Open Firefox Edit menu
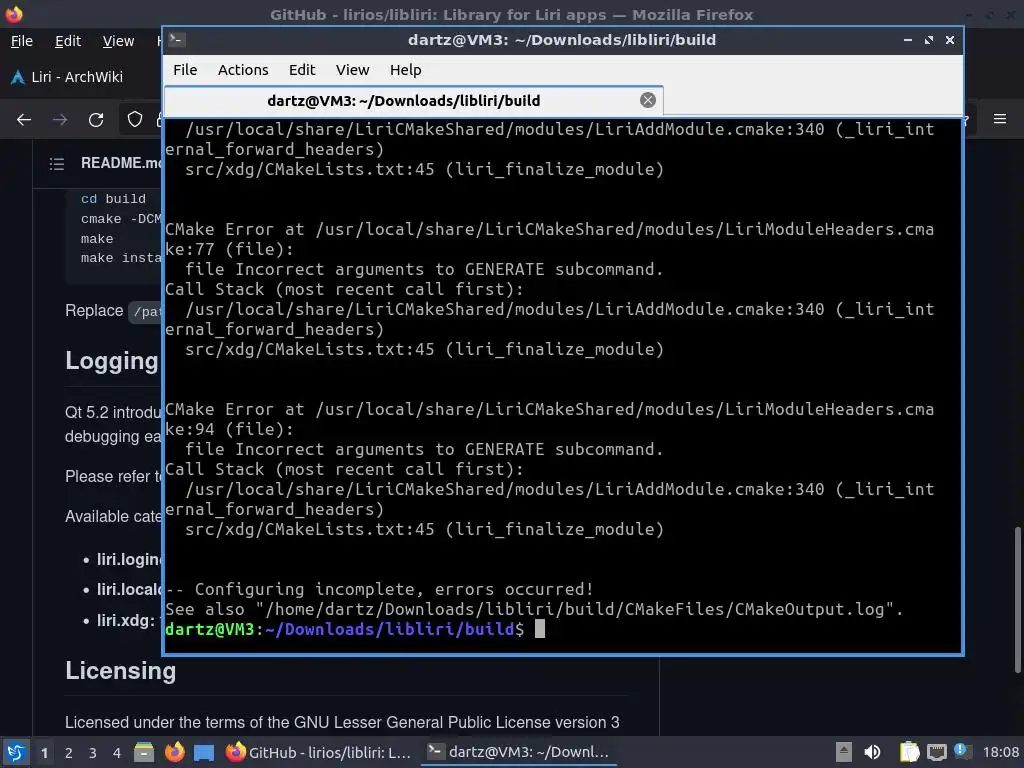Screen dimensions: 1024x768 pos(68,41)
